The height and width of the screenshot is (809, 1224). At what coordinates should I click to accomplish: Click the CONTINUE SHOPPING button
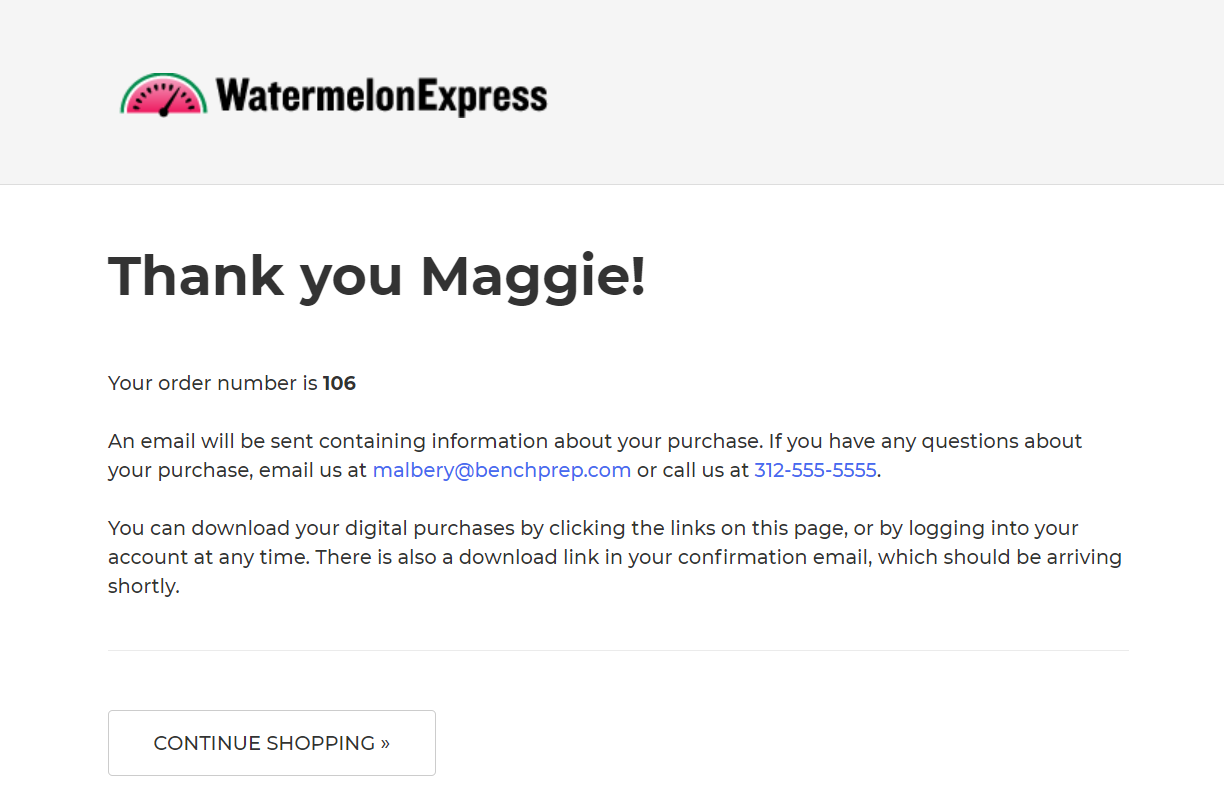point(272,743)
